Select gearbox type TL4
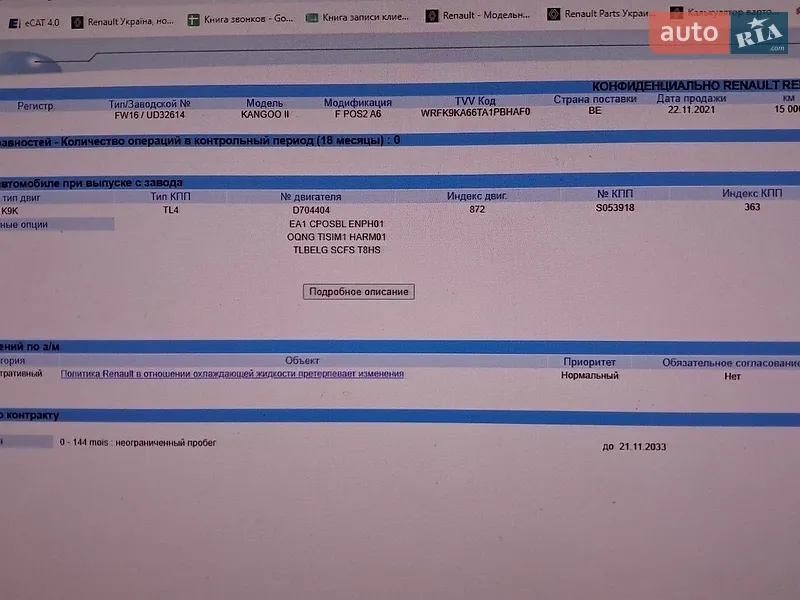The image size is (800, 600). point(170,210)
